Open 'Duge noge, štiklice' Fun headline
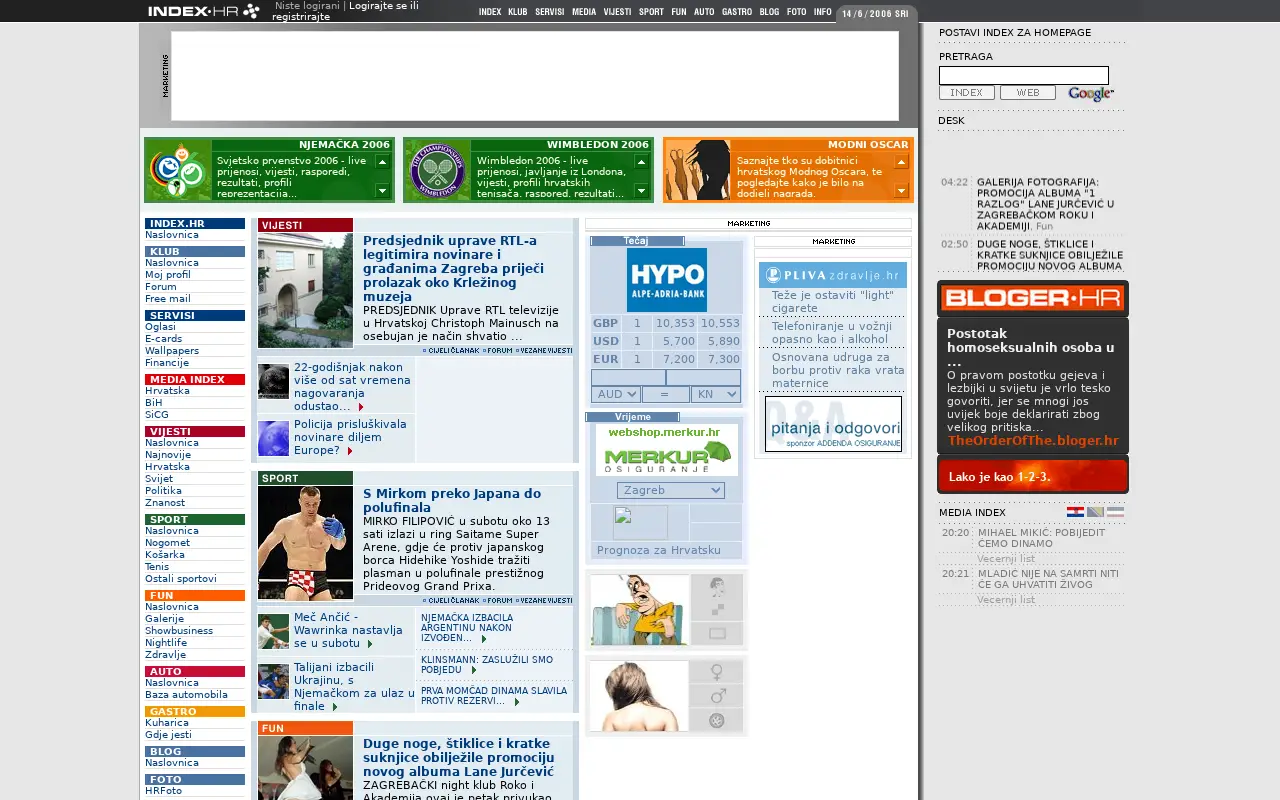The height and width of the screenshot is (800, 1280). pyautogui.click(x=458, y=758)
